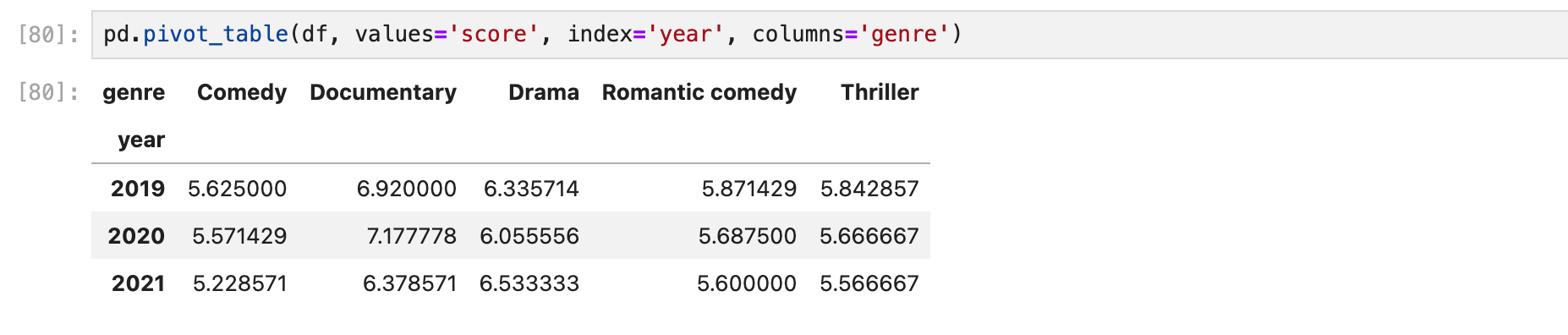
Task: Click the Drama column header
Action: 544,92
